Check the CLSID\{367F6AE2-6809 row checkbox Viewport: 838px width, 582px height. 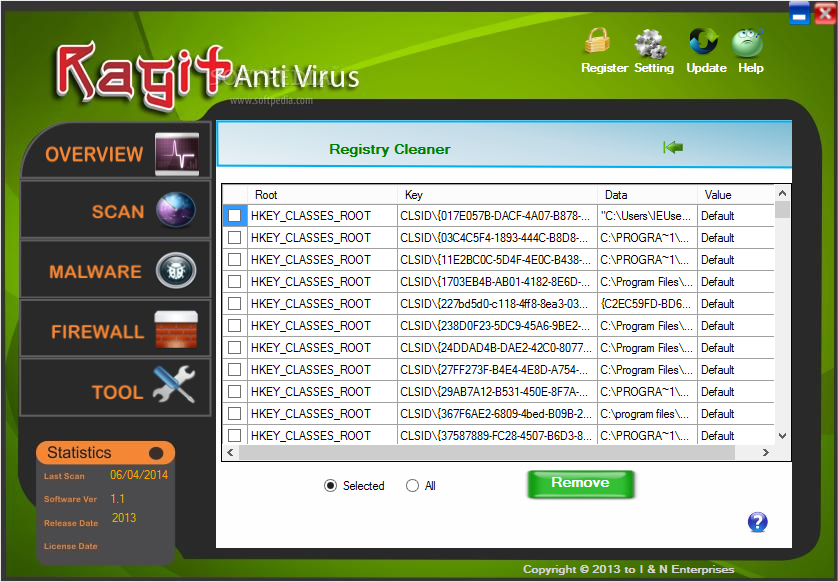click(235, 413)
